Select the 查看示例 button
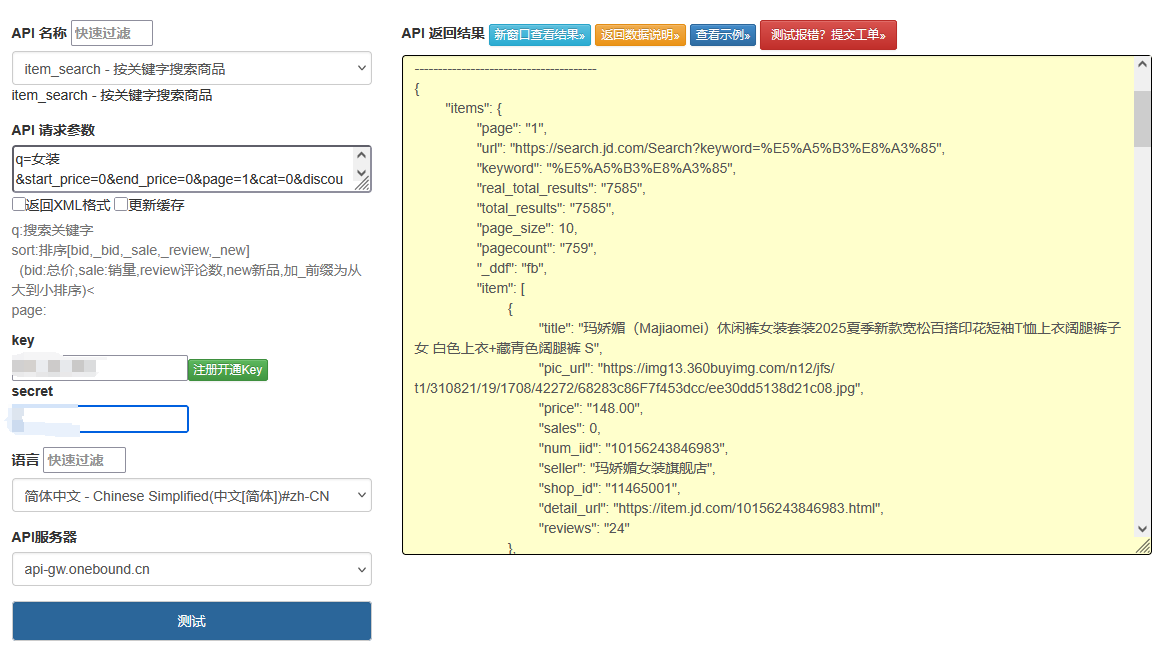Screen dimensions: 1158x660 point(723,35)
